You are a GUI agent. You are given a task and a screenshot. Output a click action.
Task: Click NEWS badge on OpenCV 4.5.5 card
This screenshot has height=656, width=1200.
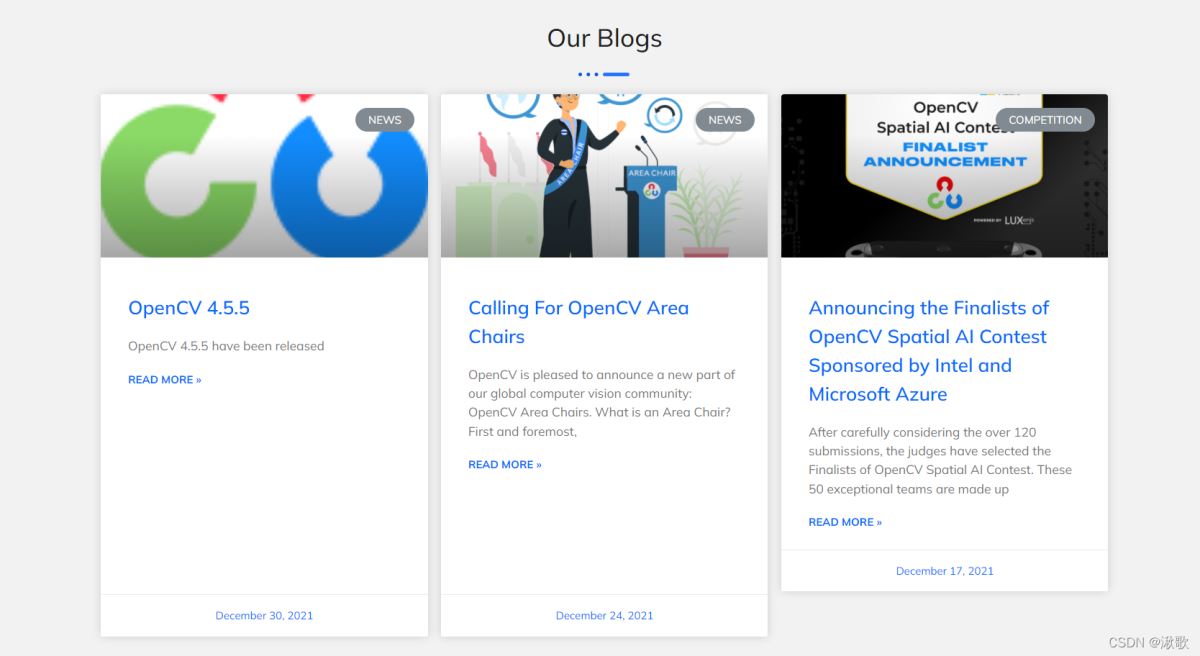tap(384, 120)
